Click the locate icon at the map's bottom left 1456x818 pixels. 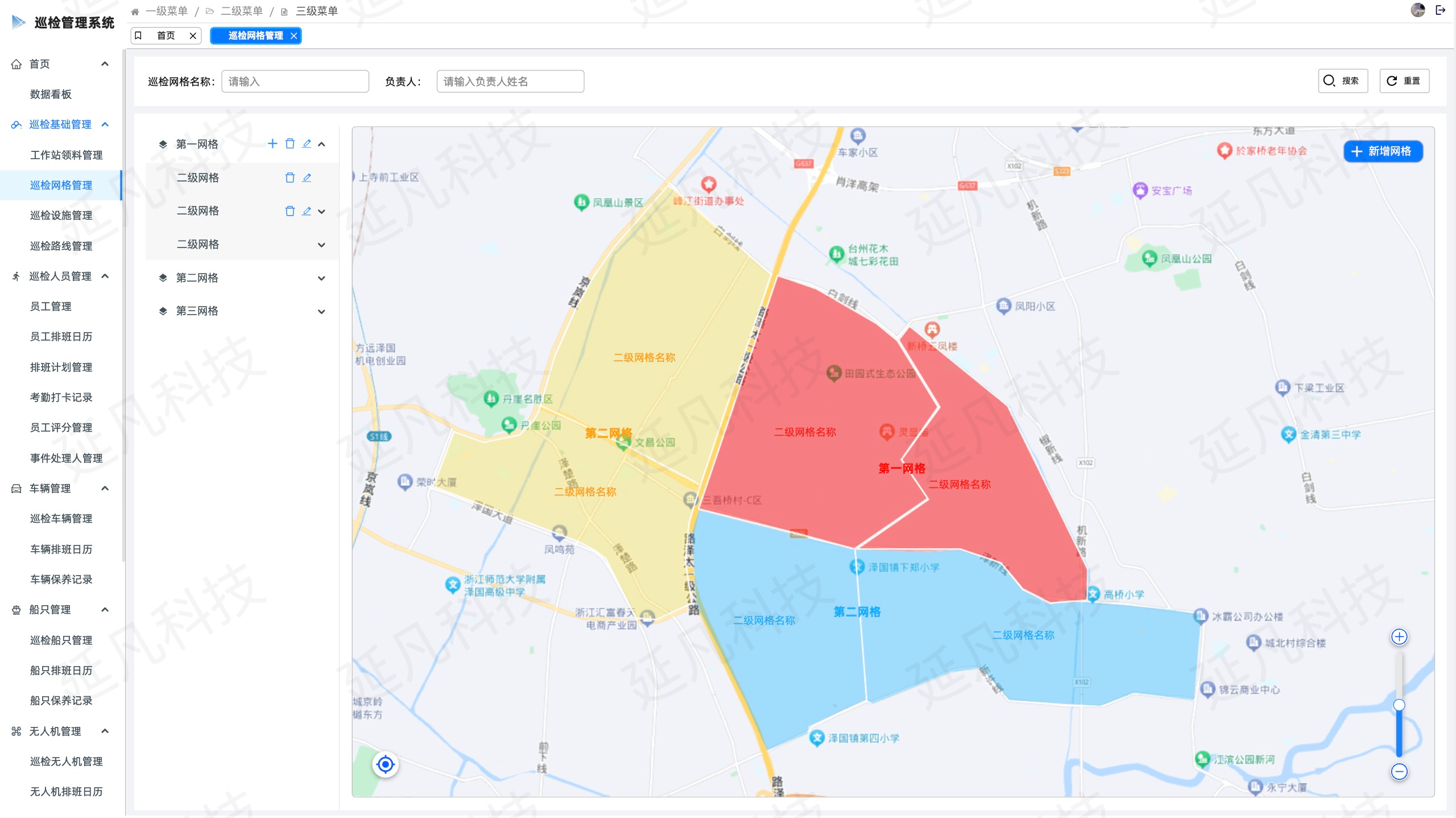pyautogui.click(x=385, y=765)
